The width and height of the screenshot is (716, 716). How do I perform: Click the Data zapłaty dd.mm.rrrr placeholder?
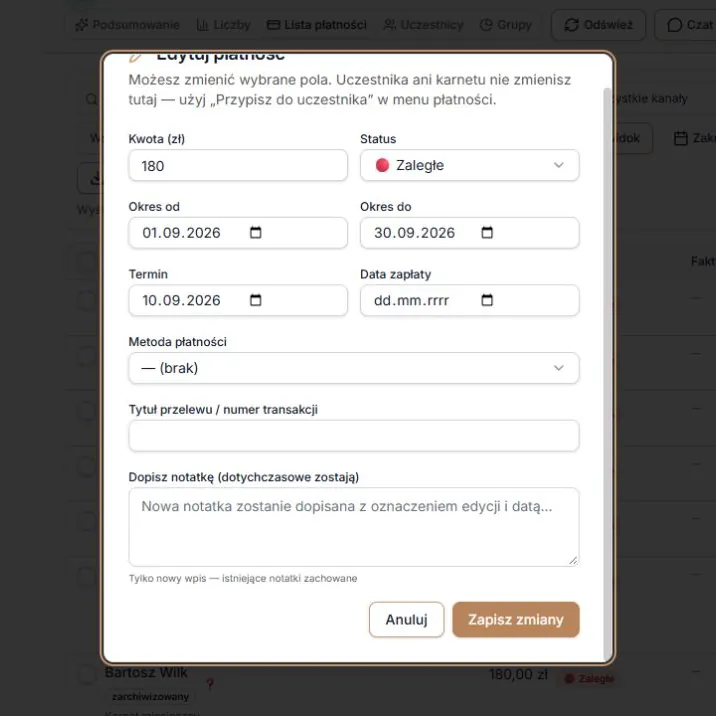[x=411, y=300]
